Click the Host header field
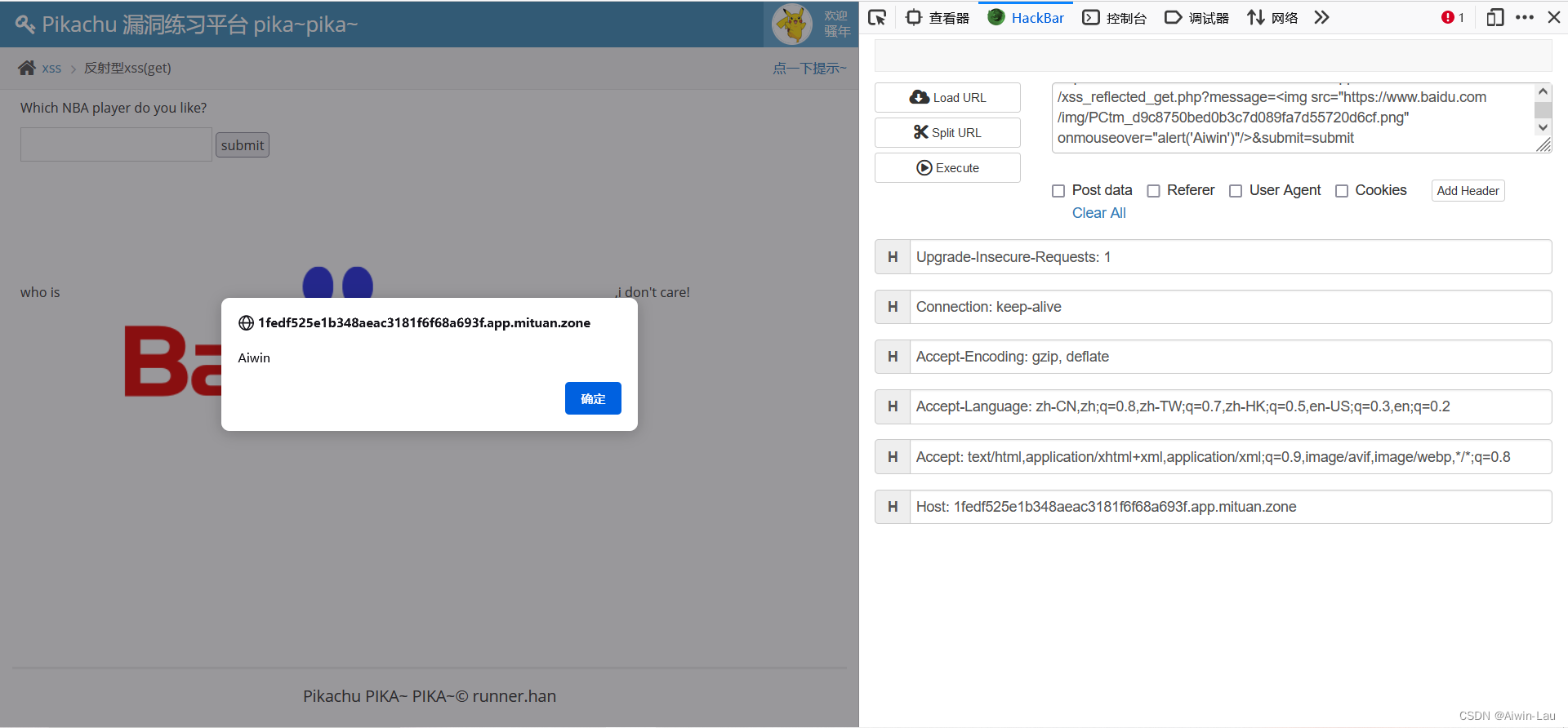This screenshot has height=728, width=1568. point(1231,507)
